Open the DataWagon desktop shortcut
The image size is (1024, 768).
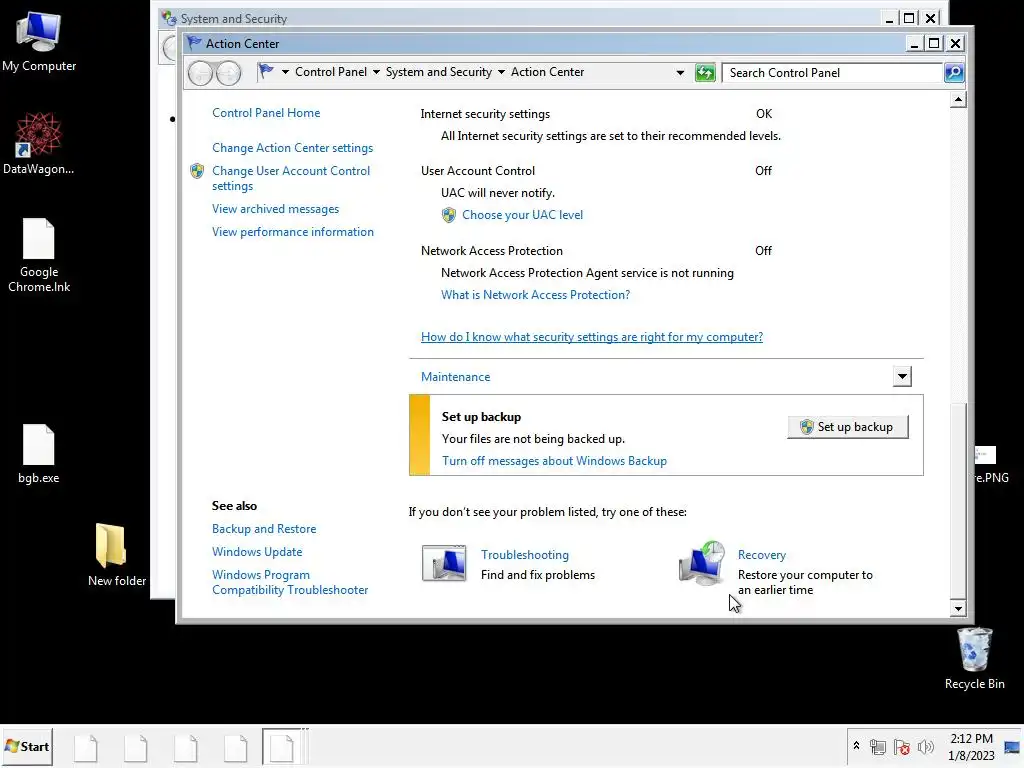pyautogui.click(x=39, y=144)
